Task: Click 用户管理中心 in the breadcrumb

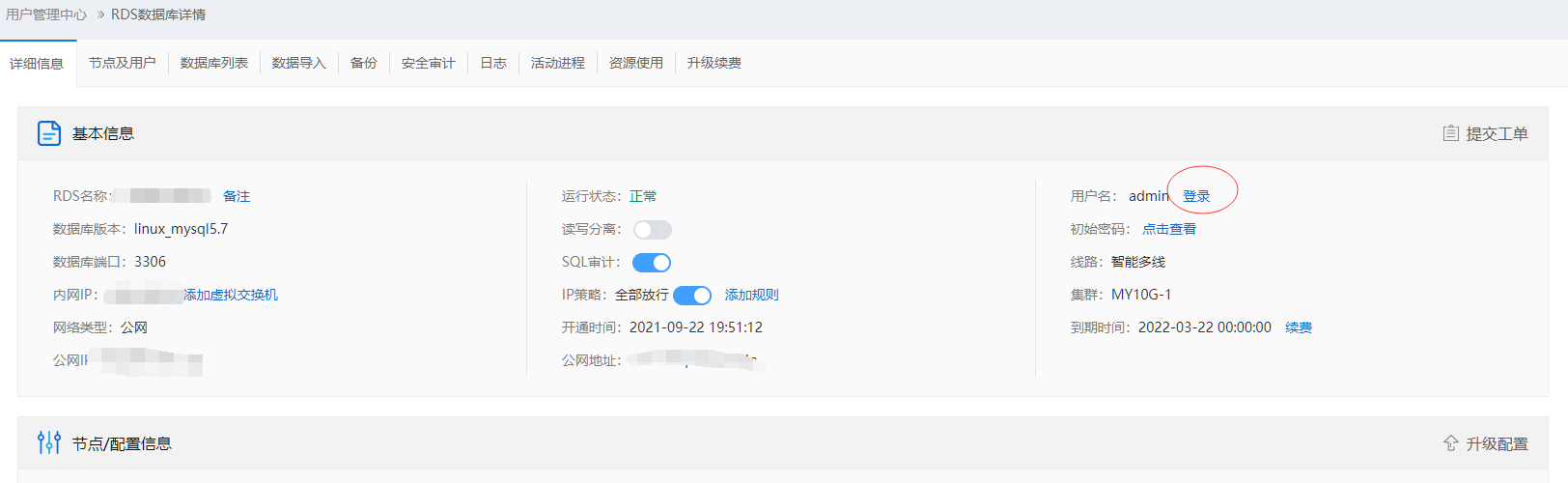Action: (x=46, y=14)
